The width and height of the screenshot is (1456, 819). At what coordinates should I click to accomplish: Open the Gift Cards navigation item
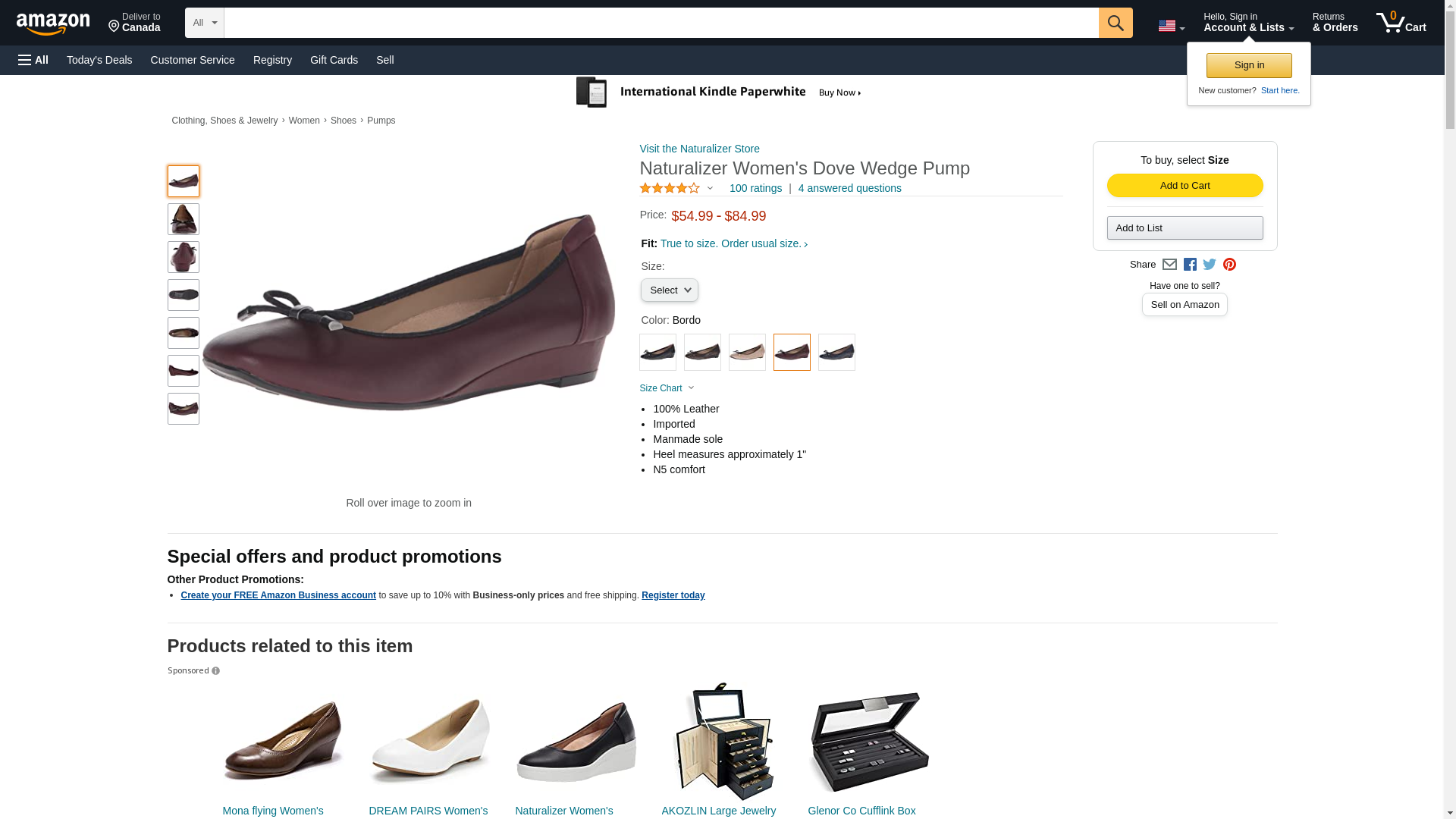pos(334,60)
